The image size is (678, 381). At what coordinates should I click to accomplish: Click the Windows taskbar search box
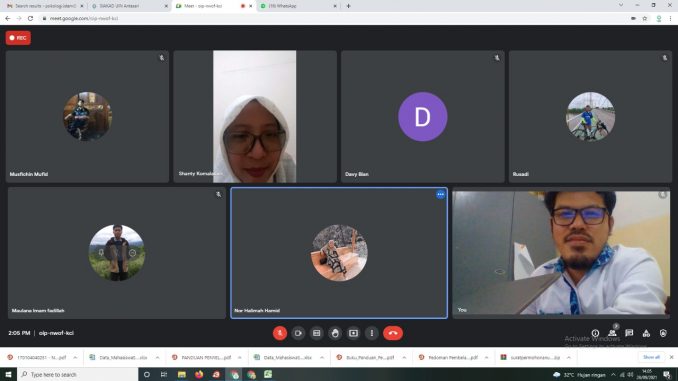[77, 375]
